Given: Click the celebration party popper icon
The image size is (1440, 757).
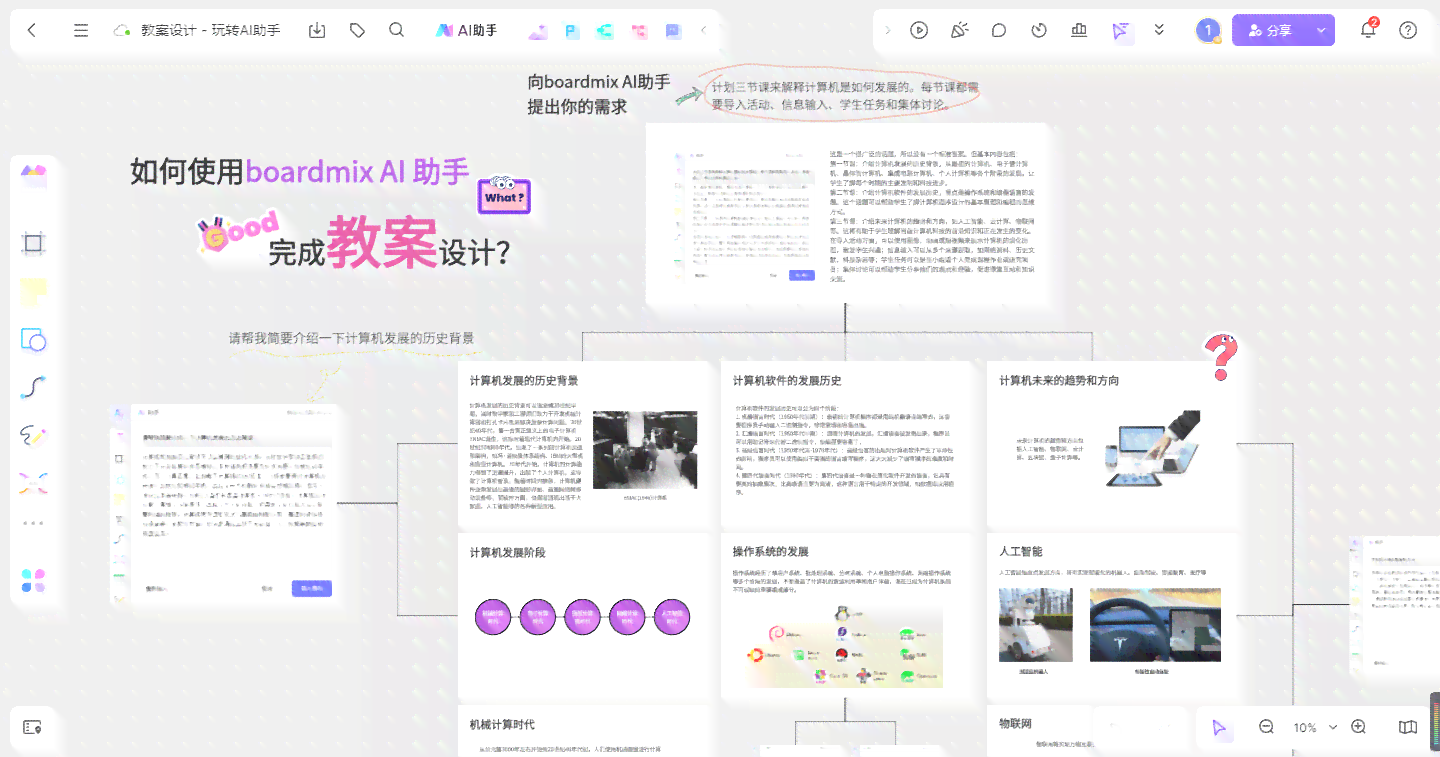Looking at the screenshot, I should pyautogui.click(x=959, y=30).
